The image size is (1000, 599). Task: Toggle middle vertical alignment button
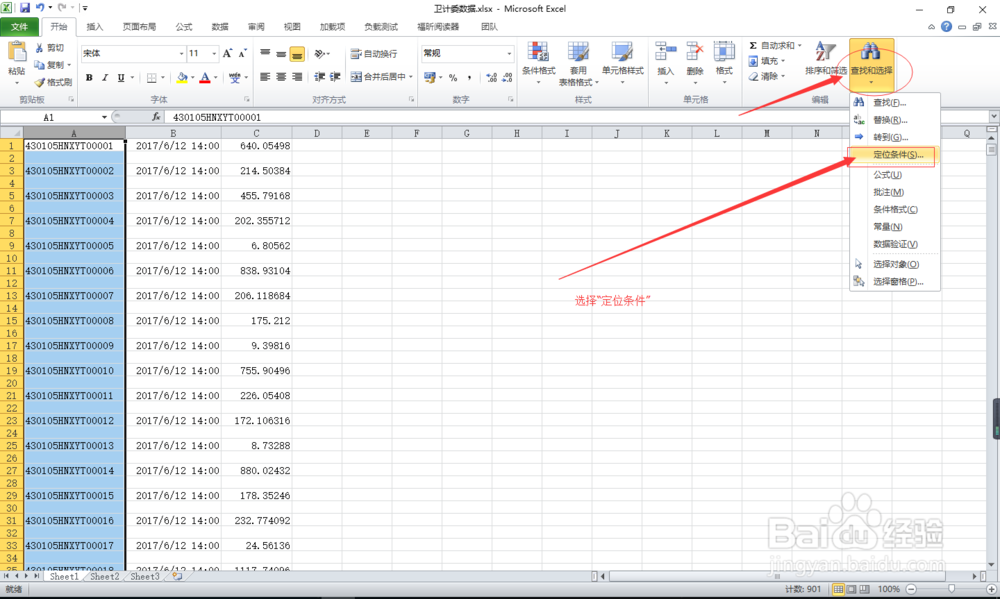pyautogui.click(x=281, y=54)
